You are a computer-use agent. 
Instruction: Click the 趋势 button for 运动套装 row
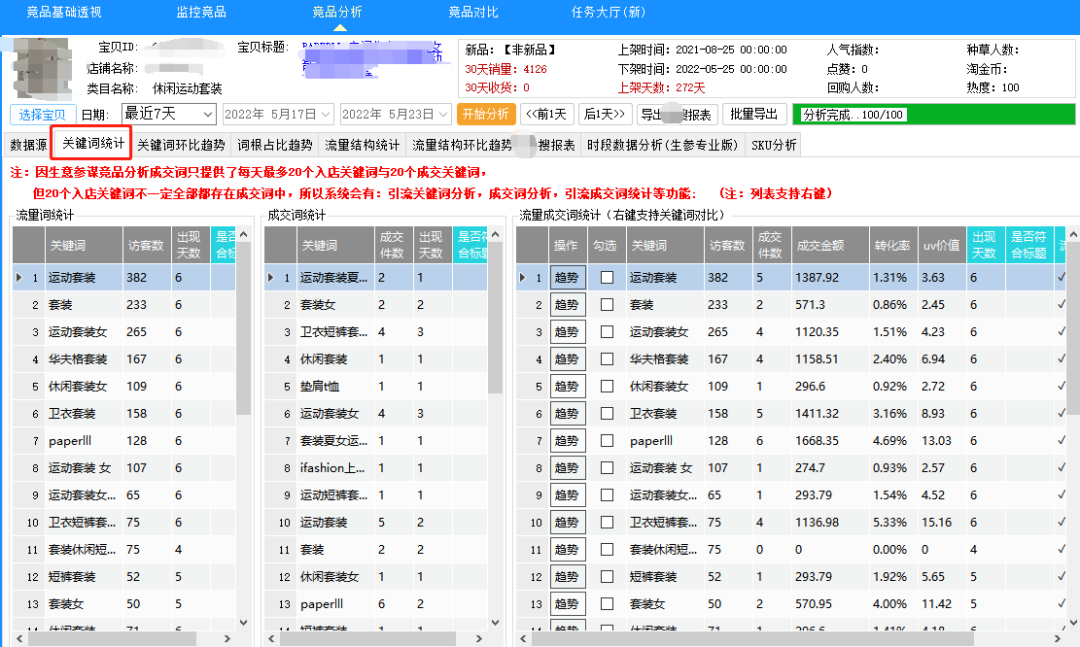[567, 277]
